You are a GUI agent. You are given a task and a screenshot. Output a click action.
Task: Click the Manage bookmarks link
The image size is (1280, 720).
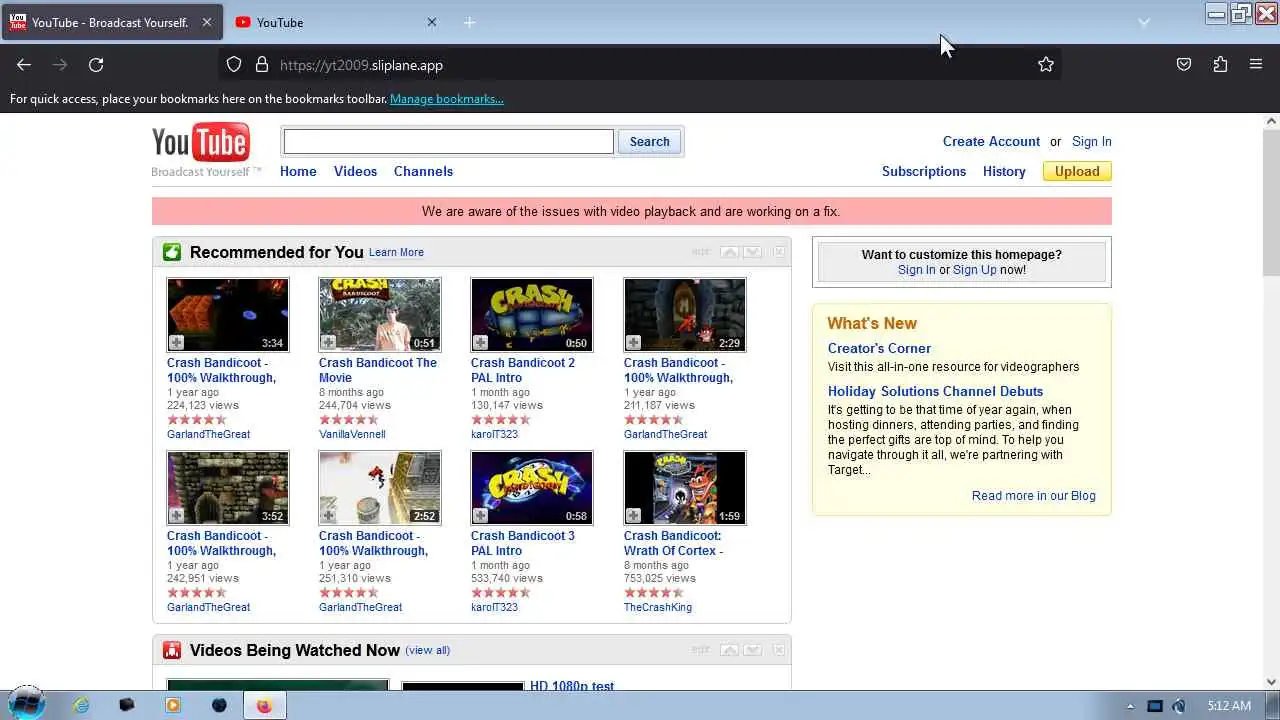pyautogui.click(x=447, y=99)
